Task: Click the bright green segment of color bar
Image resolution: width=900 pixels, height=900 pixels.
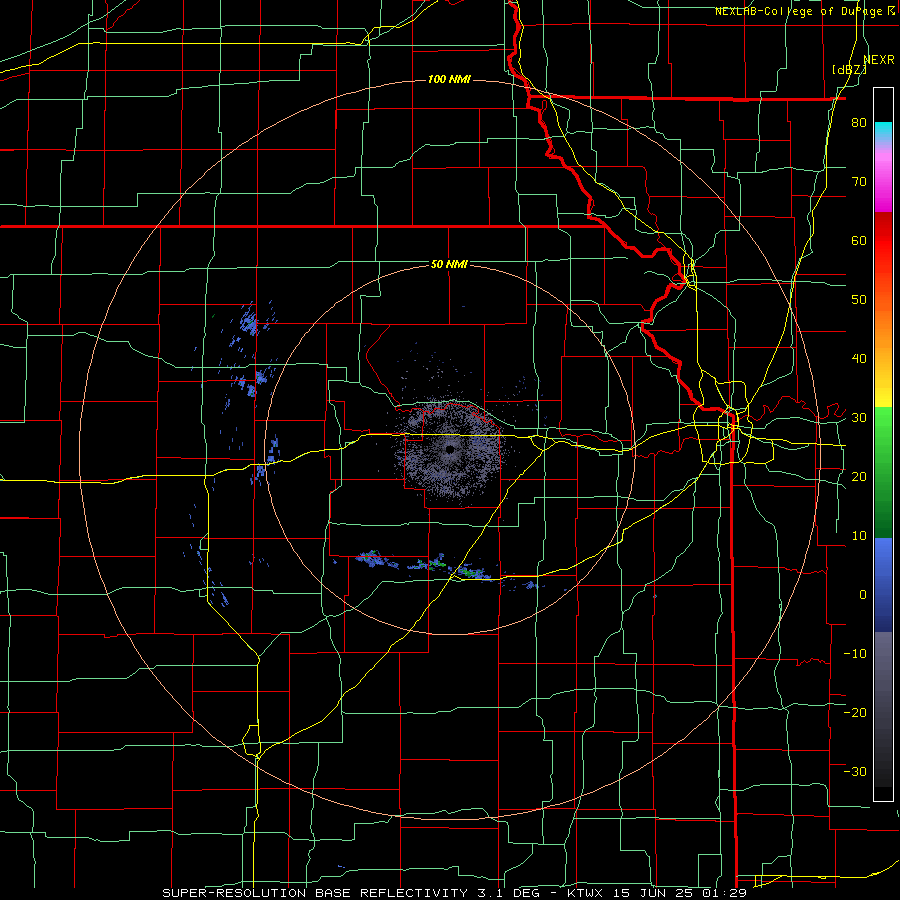Action: click(x=883, y=436)
